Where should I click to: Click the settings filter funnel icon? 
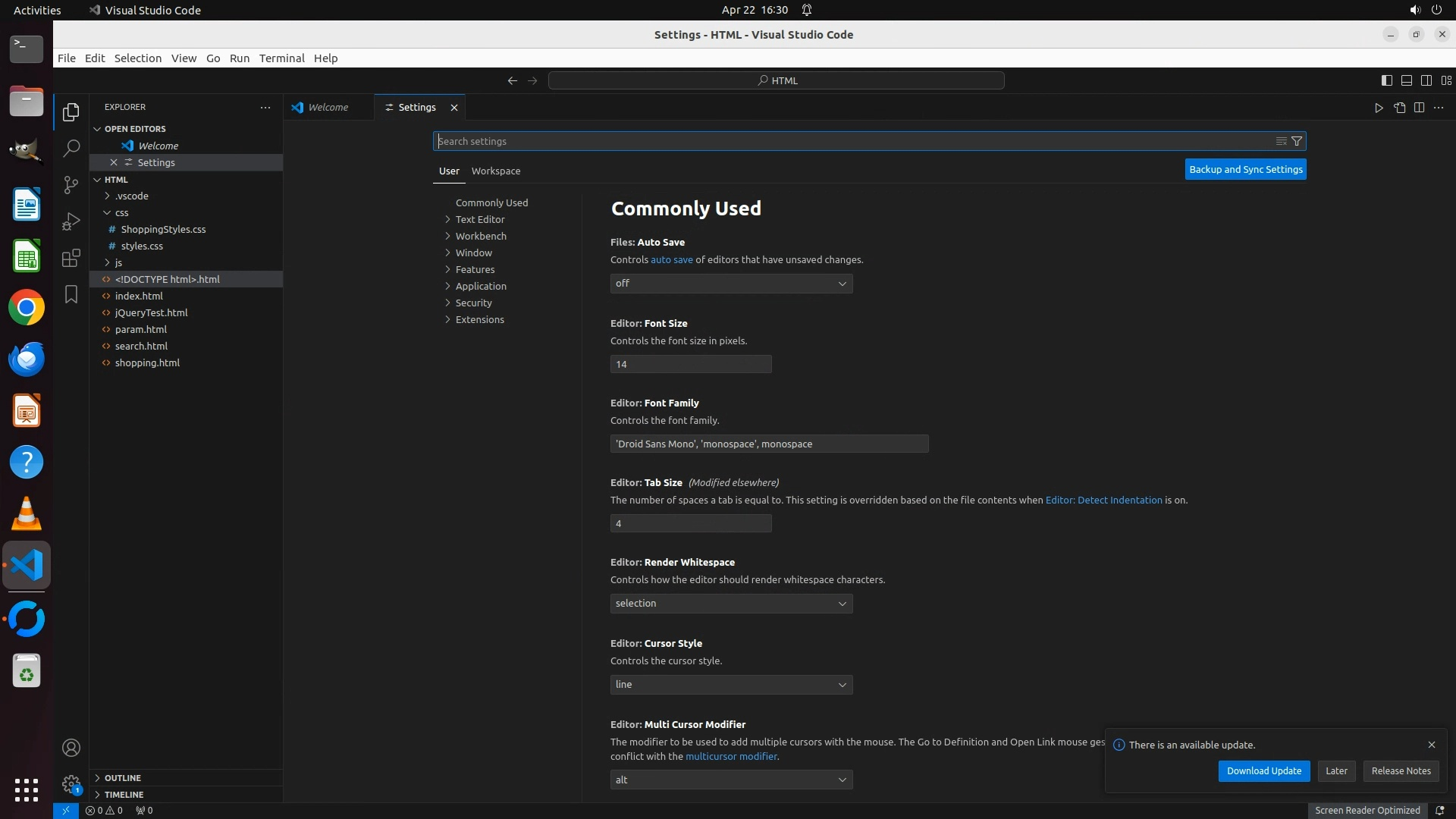[x=1297, y=141]
